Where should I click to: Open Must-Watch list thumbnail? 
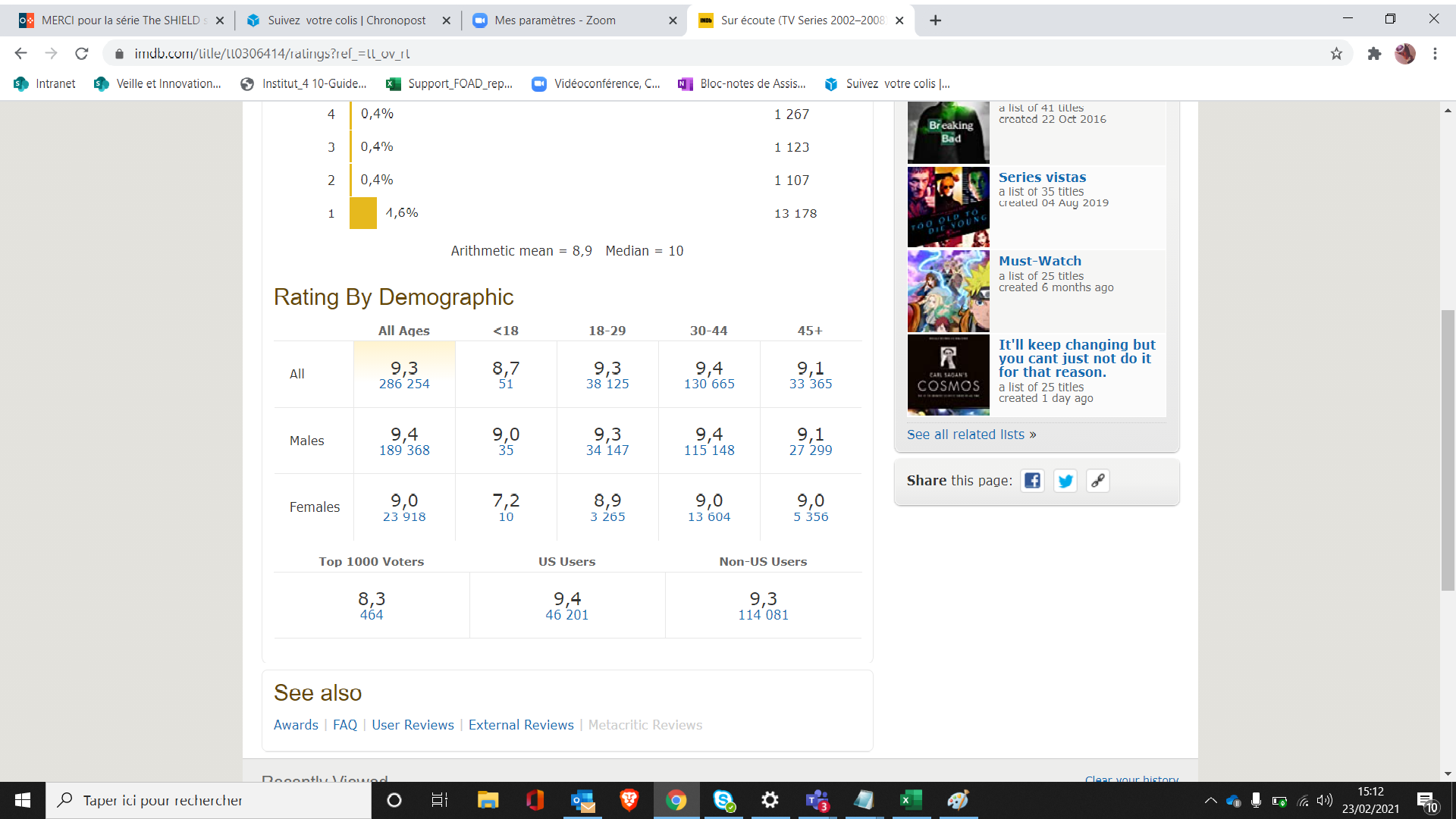948,291
